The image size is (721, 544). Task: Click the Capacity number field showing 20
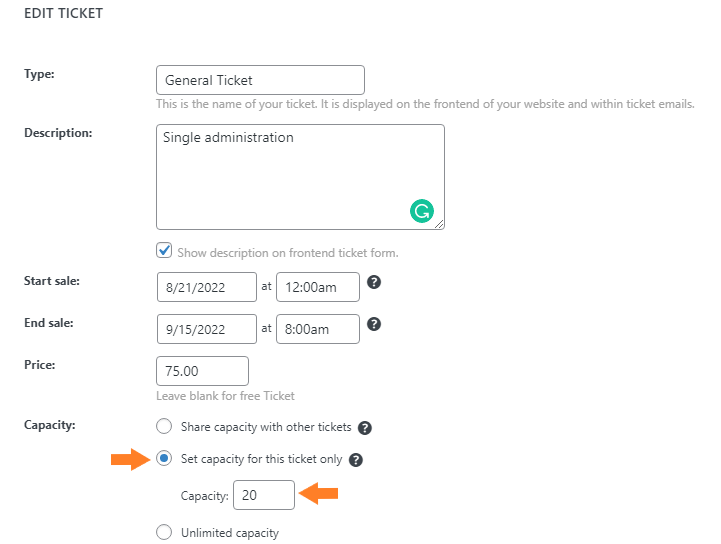[x=264, y=495]
